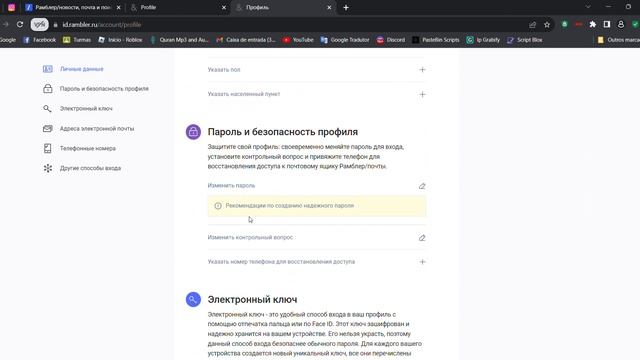Image resolution: width=640 pixels, height=360 pixels.
Task: Click the site lock icon in address bar
Action: point(56,25)
